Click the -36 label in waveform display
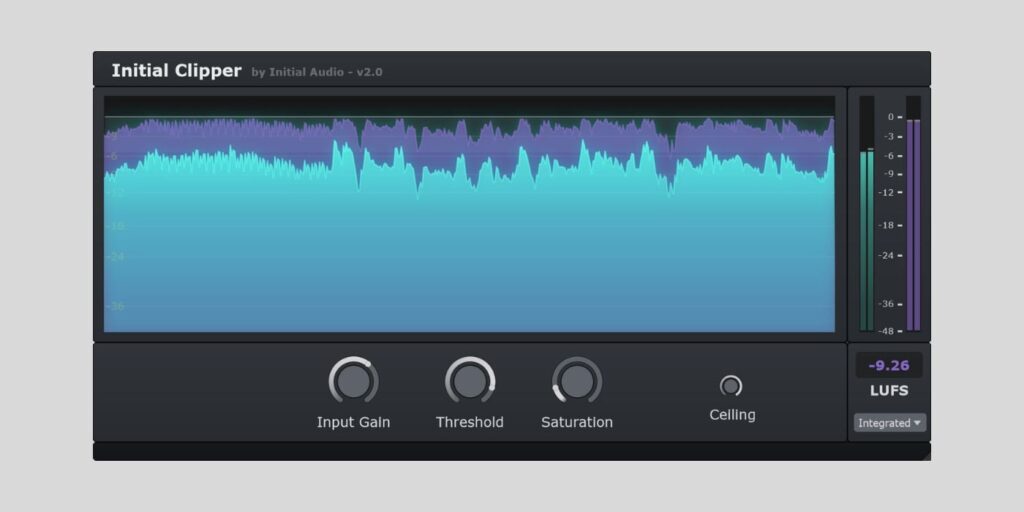Viewport: 1024px width, 512px height. (117, 306)
